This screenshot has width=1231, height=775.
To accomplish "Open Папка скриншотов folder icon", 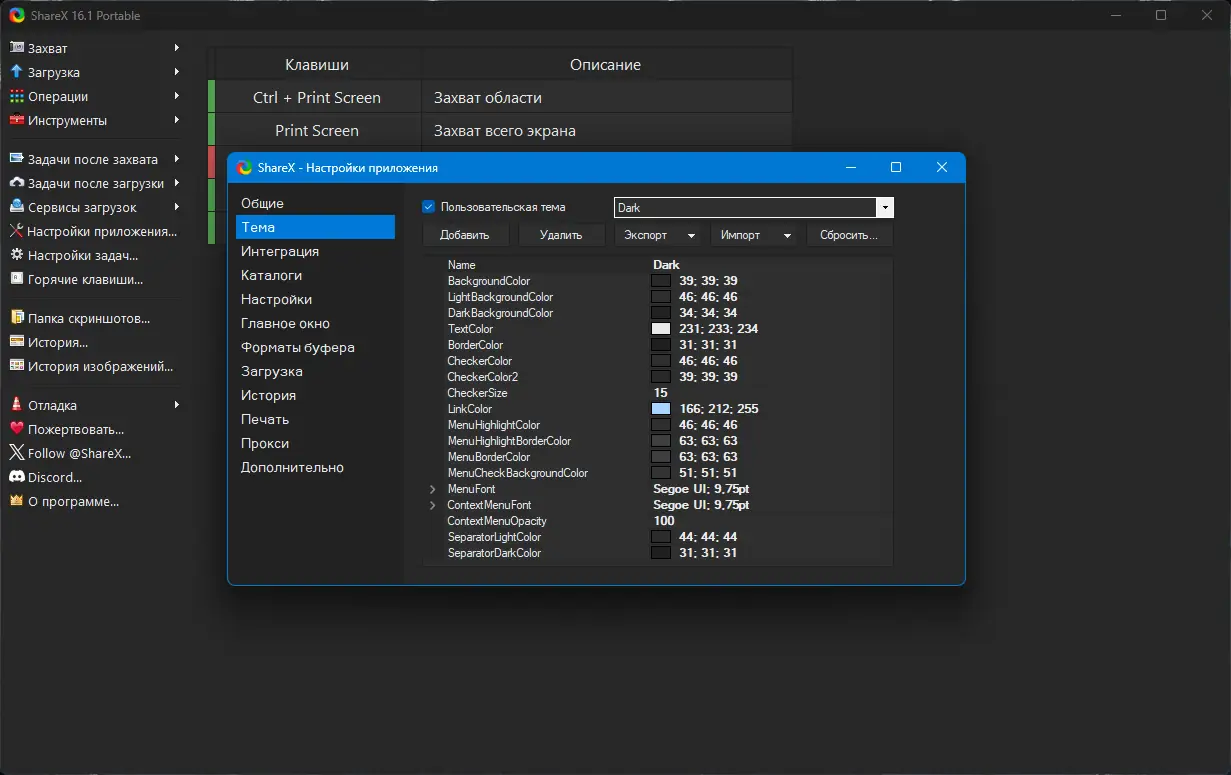I will pos(16,318).
